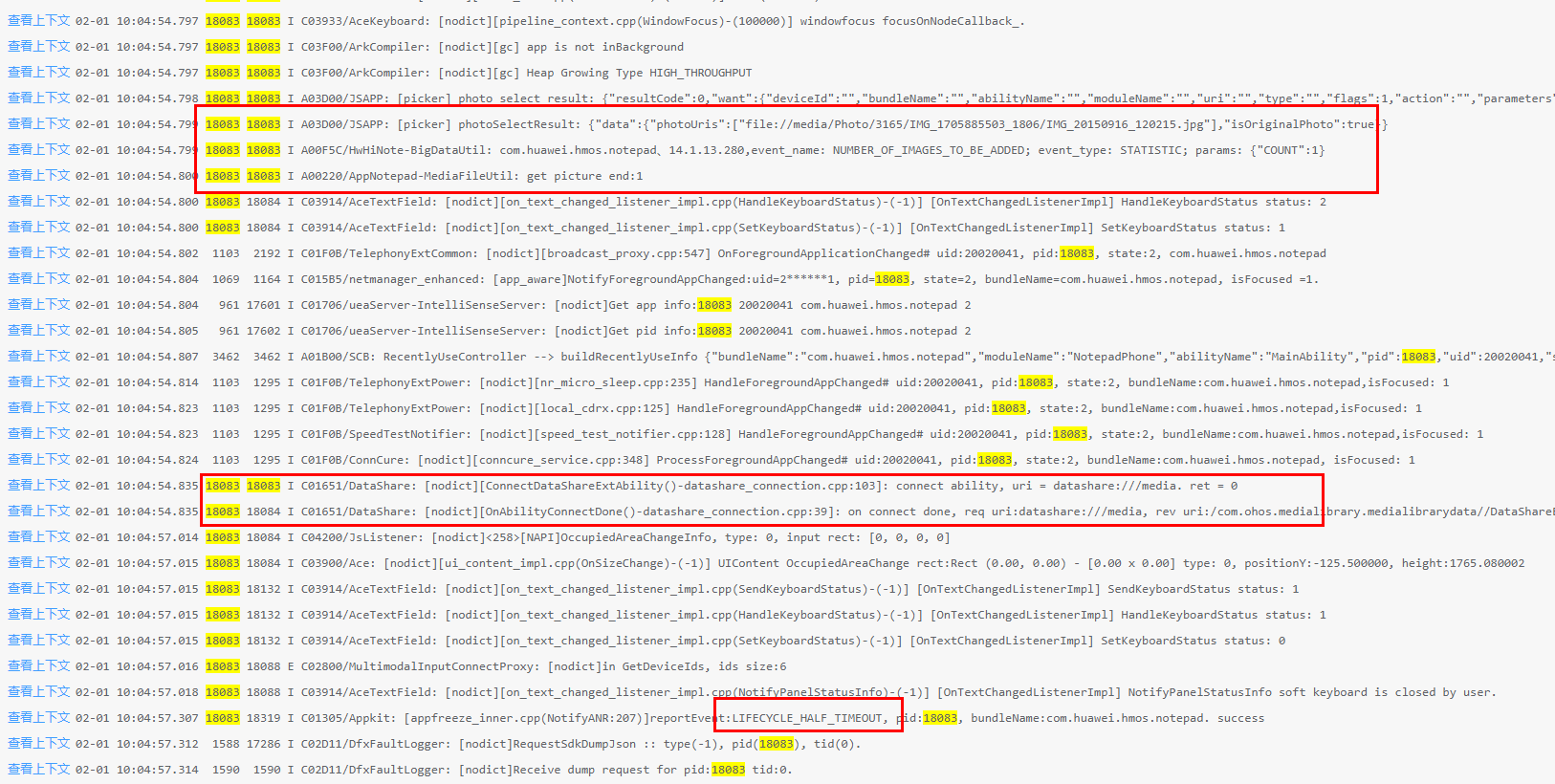Open 查看上下文 for SpeedTestNotifier log entry
Viewport: 1555px width, 784px height.
38,433
